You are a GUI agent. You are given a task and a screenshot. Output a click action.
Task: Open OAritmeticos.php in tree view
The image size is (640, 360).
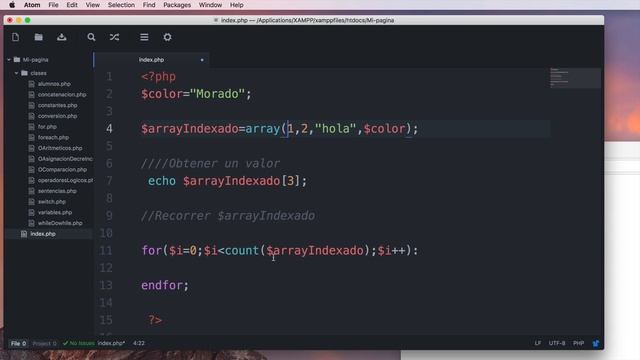60,148
